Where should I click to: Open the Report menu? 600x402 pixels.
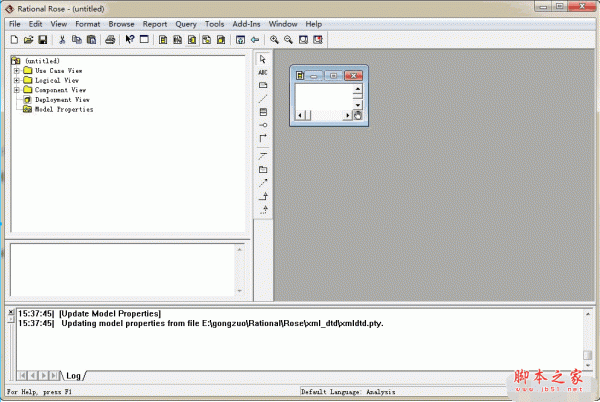[x=155, y=24]
